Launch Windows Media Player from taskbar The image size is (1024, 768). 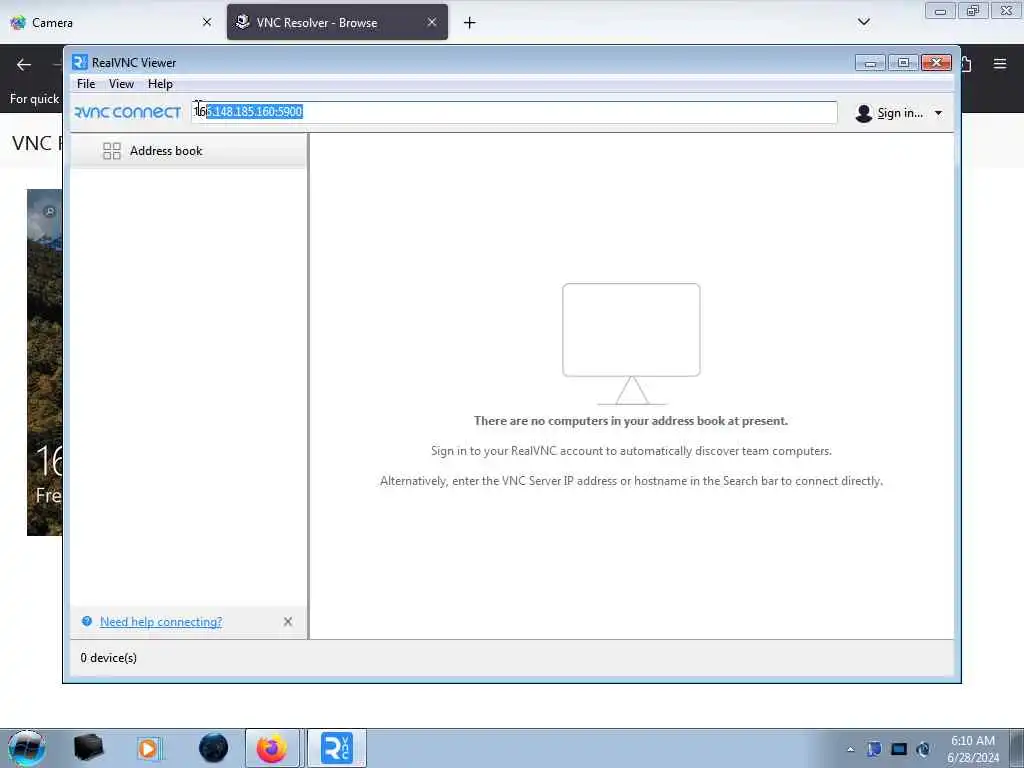[149, 748]
